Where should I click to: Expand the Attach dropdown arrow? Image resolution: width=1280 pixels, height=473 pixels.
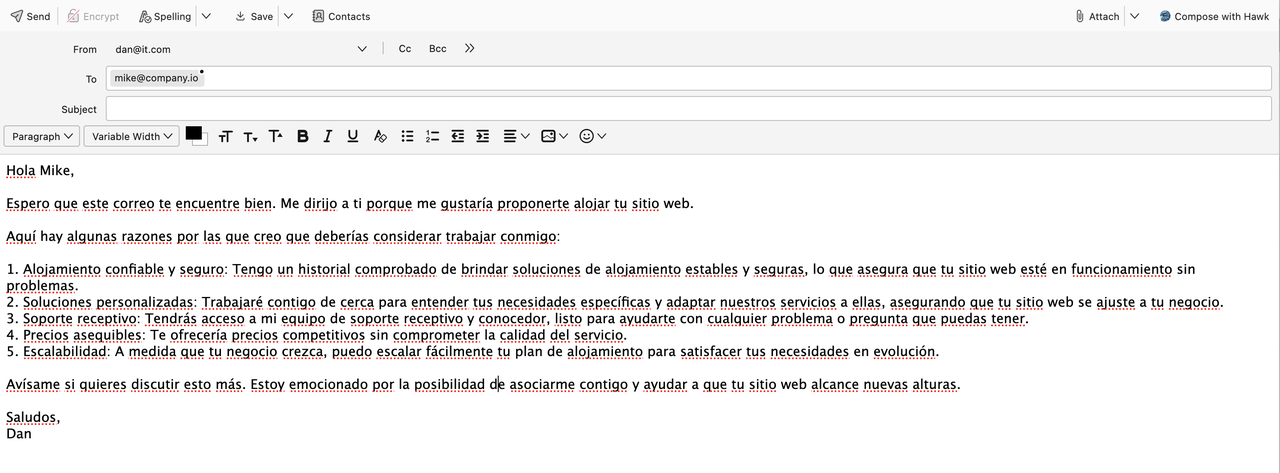click(1134, 16)
